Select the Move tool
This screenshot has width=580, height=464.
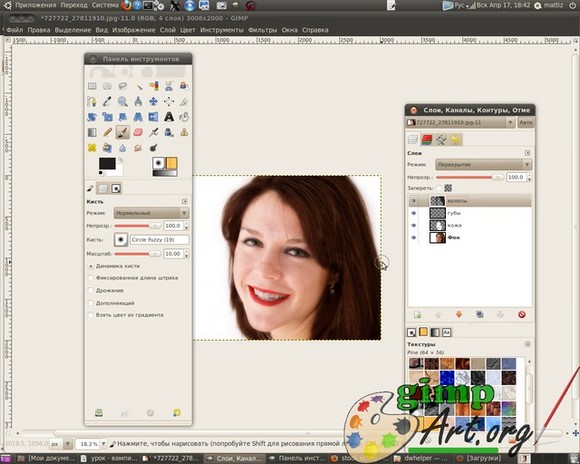pyautogui.click(x=153, y=101)
